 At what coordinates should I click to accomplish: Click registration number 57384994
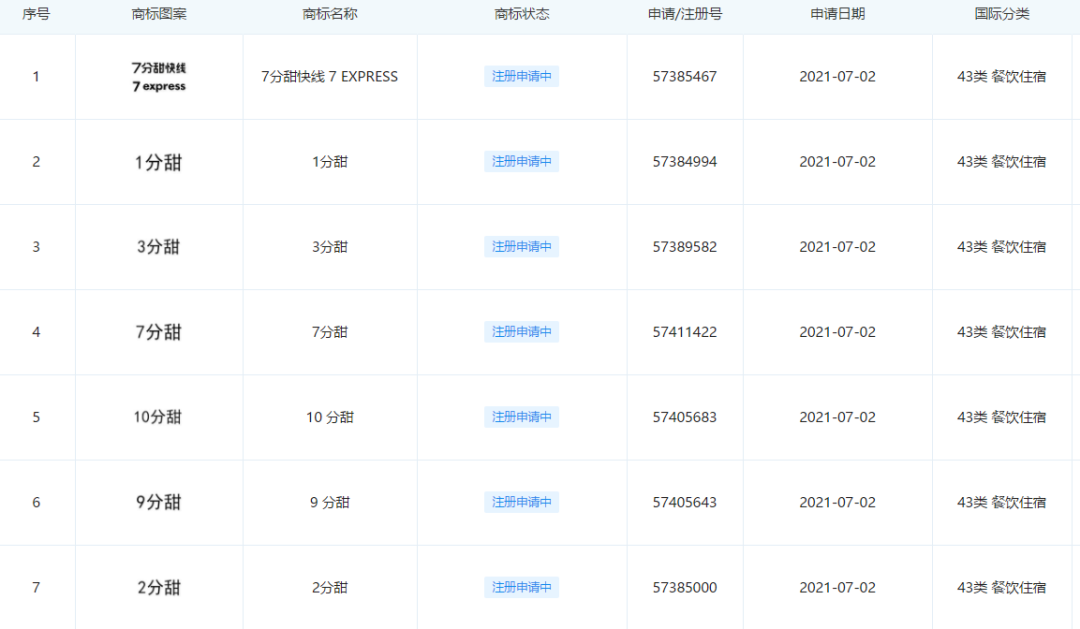685,162
